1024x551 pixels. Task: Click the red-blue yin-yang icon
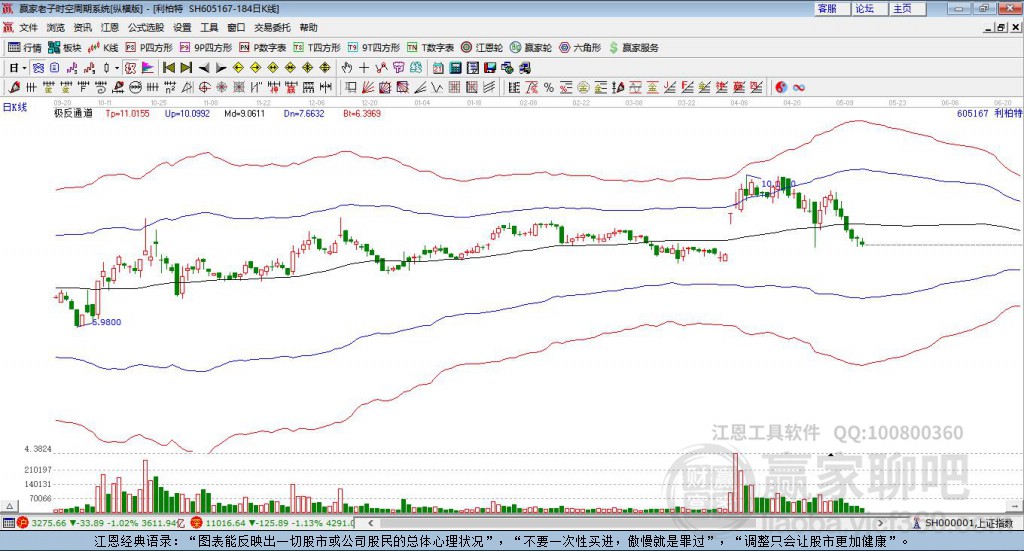[781, 87]
